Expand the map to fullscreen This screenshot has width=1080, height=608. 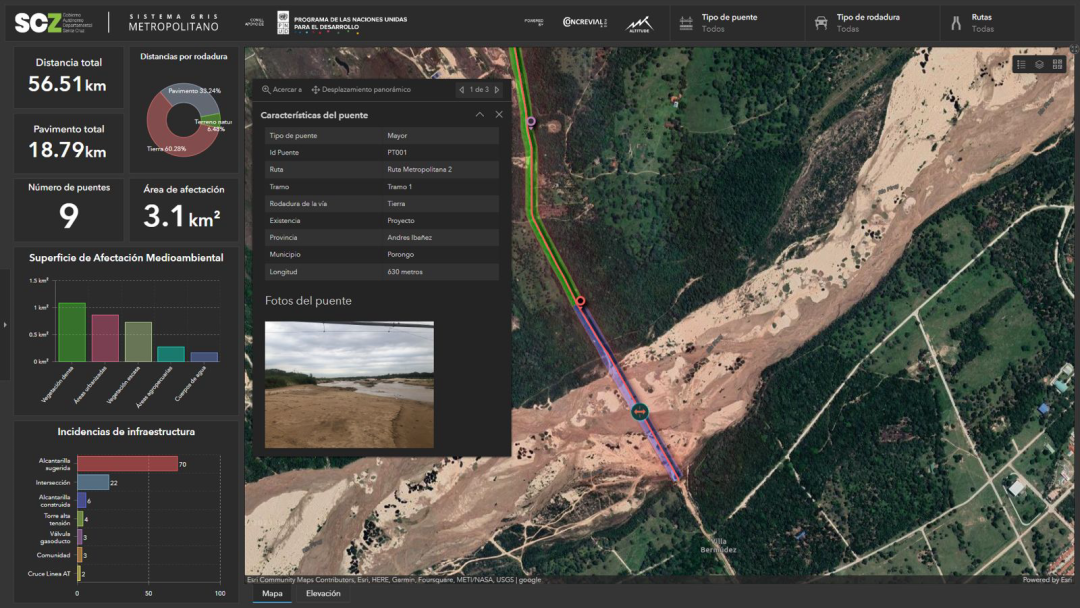(x=1074, y=50)
